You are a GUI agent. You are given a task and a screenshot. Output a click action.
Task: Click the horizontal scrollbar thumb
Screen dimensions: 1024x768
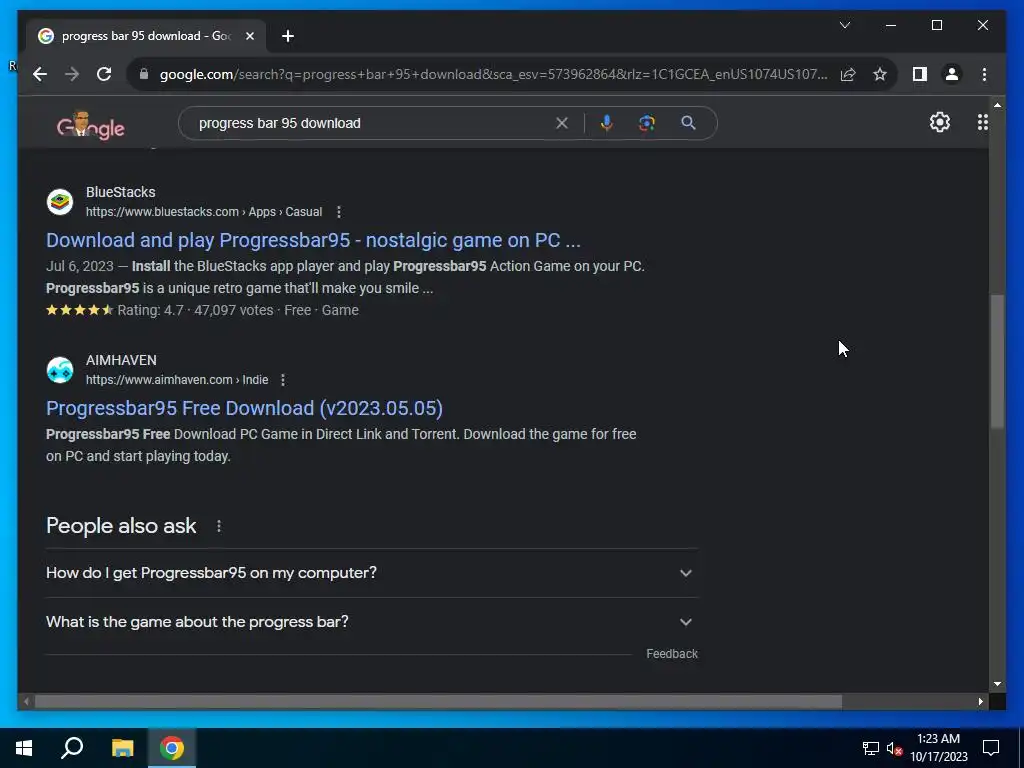(438, 701)
